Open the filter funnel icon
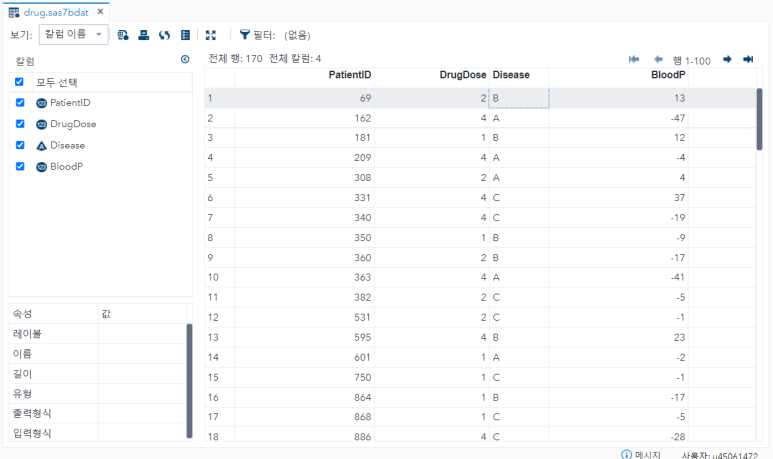Screen dimensions: 773x459 coord(245,34)
